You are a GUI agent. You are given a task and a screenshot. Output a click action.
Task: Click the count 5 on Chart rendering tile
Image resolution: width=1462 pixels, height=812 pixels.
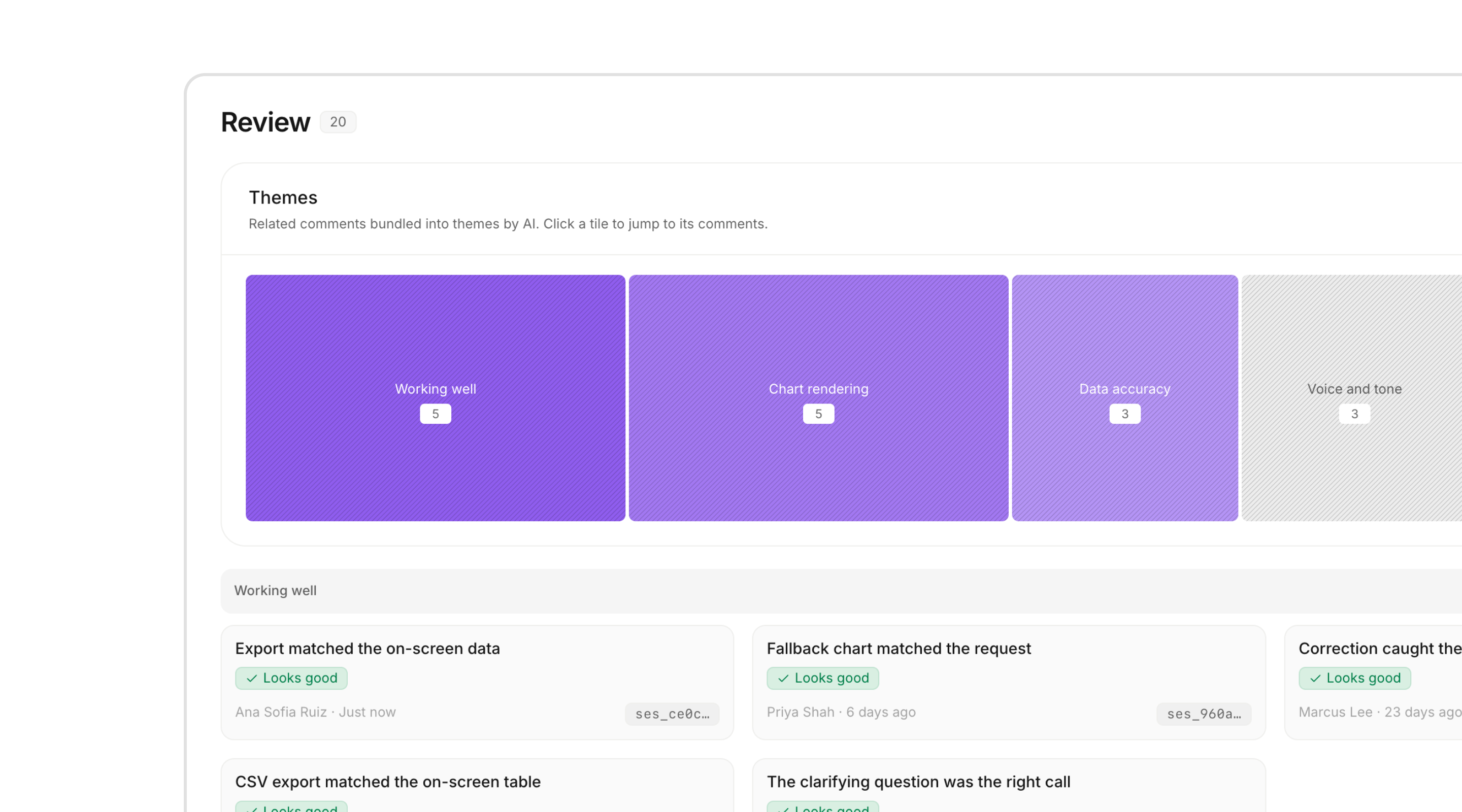818,414
